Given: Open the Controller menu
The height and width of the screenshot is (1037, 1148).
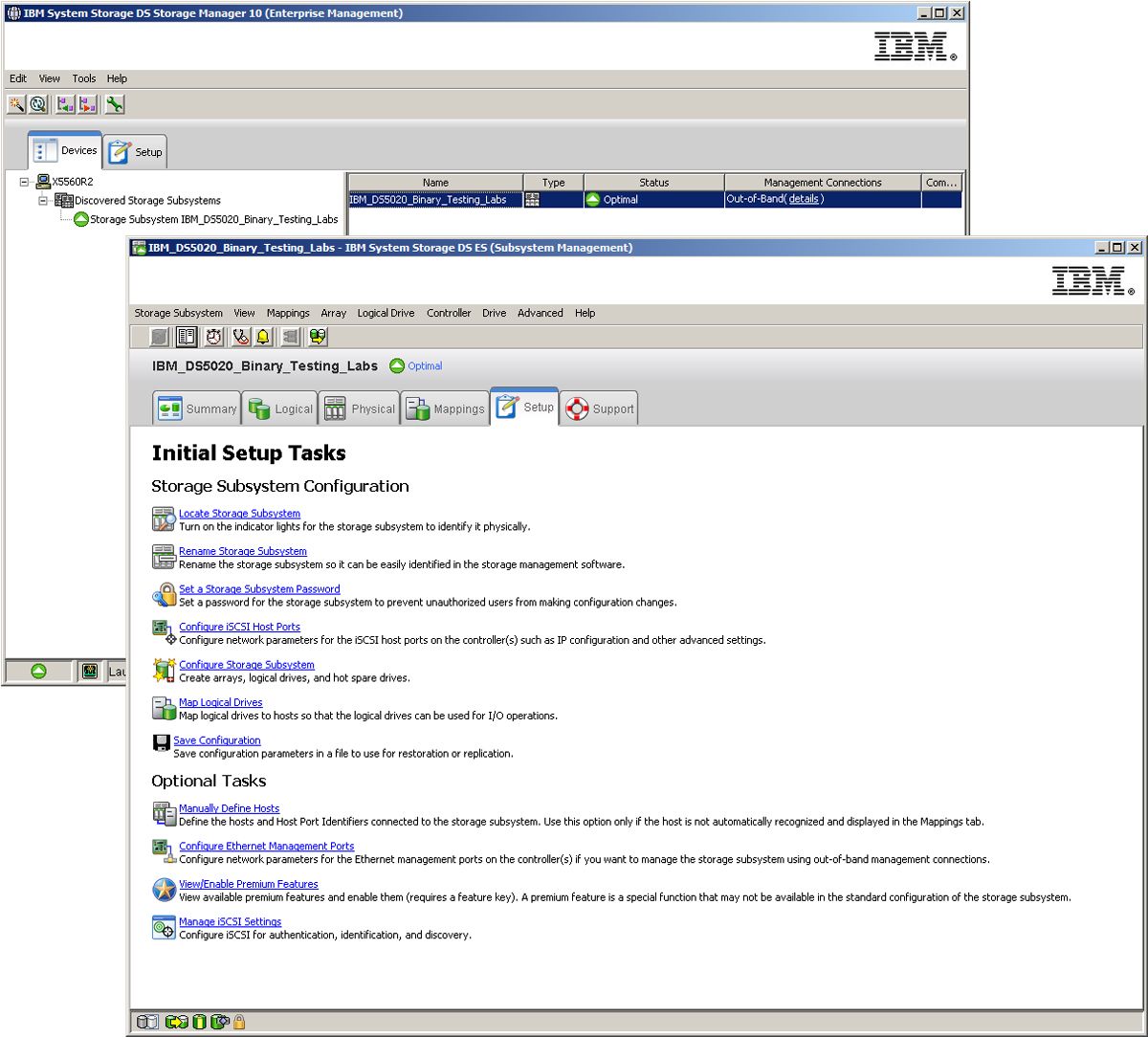Looking at the screenshot, I should pyautogui.click(x=449, y=313).
